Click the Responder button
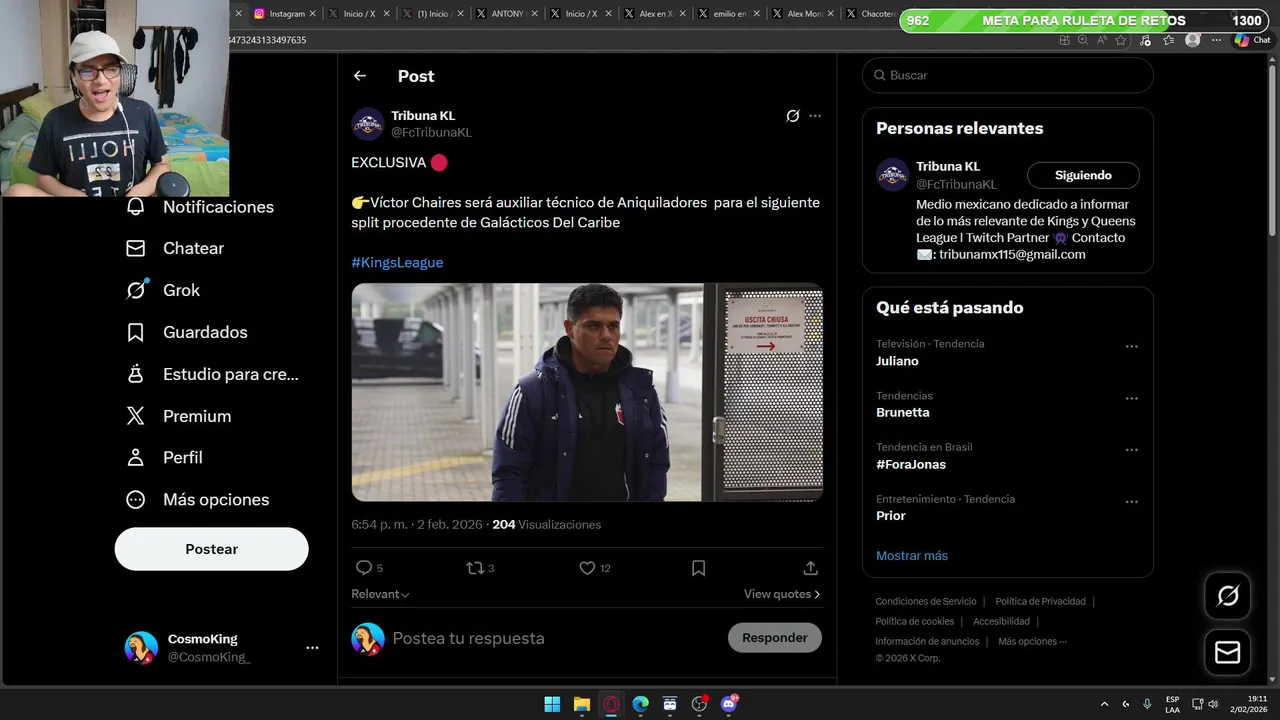 pos(775,638)
